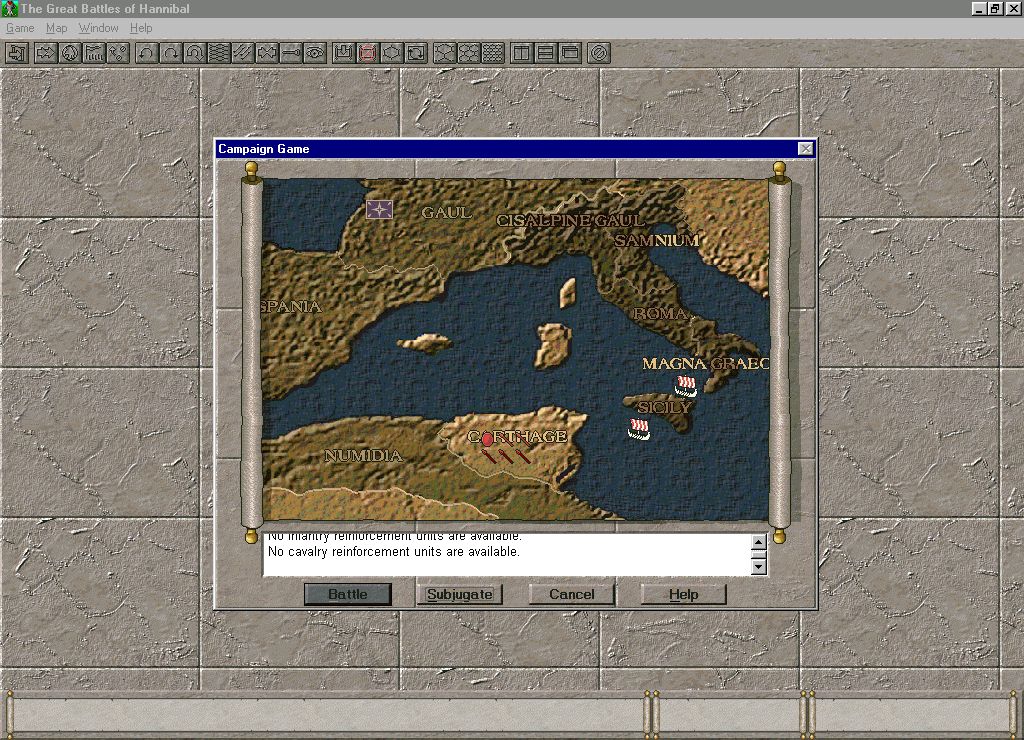Click the ROMA label on the map
This screenshot has width=1024, height=740.
click(x=660, y=314)
